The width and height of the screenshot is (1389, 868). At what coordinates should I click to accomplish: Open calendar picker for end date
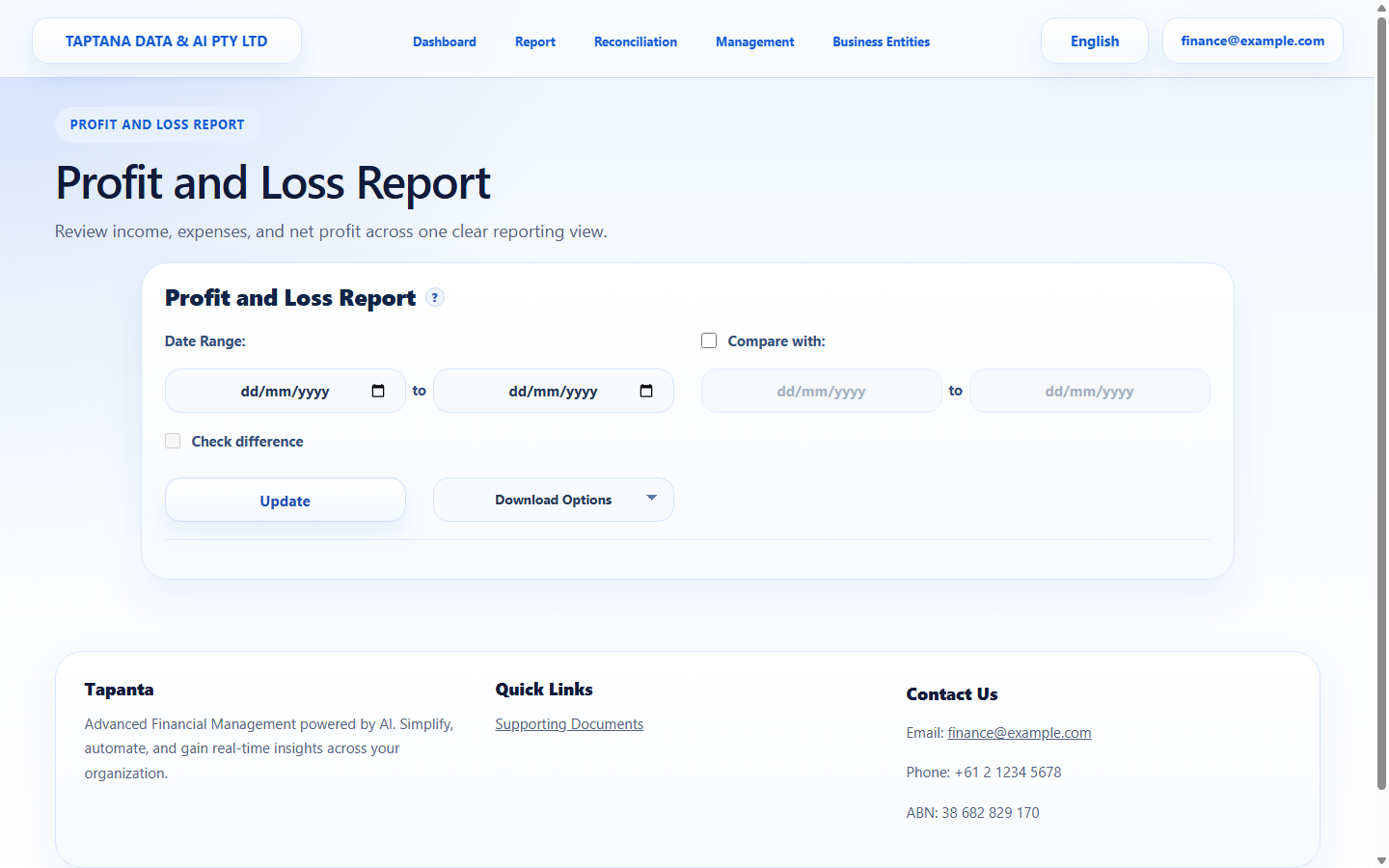click(646, 391)
